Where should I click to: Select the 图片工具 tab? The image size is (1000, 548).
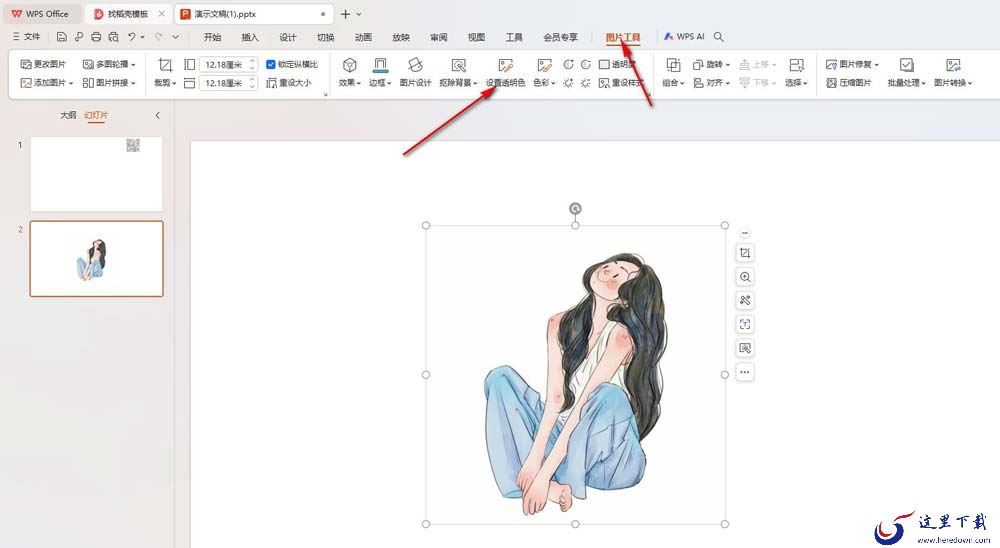point(622,37)
